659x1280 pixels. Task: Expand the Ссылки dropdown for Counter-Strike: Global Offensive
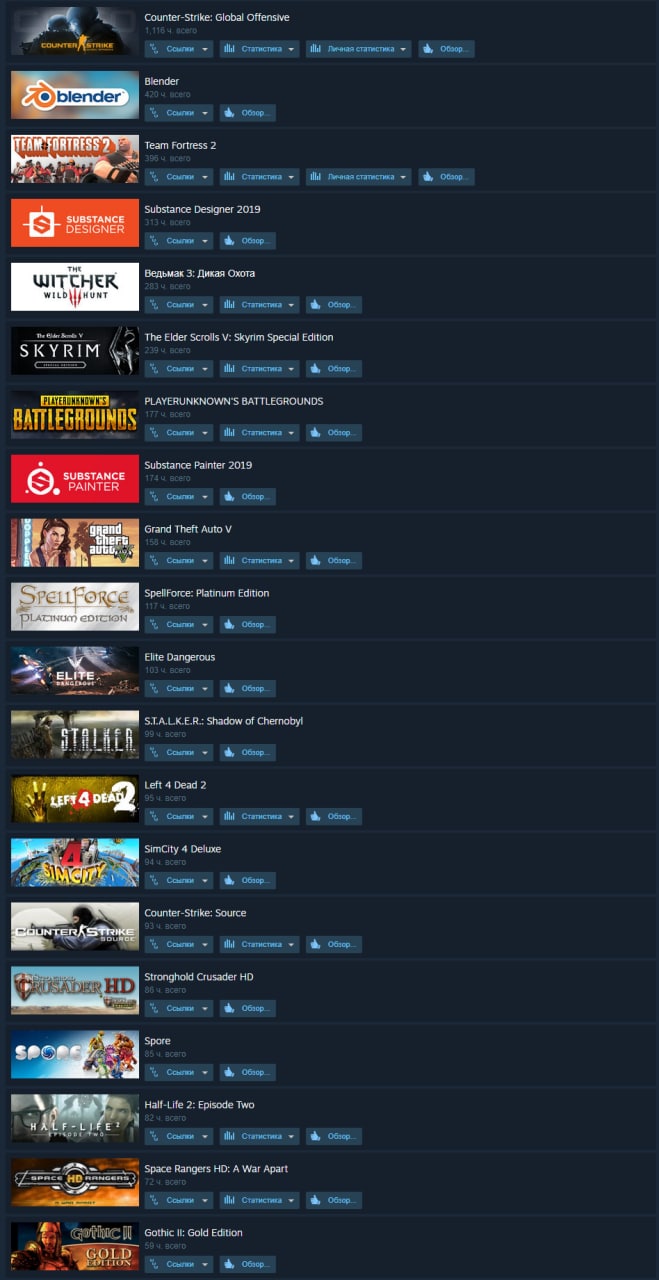[179, 49]
